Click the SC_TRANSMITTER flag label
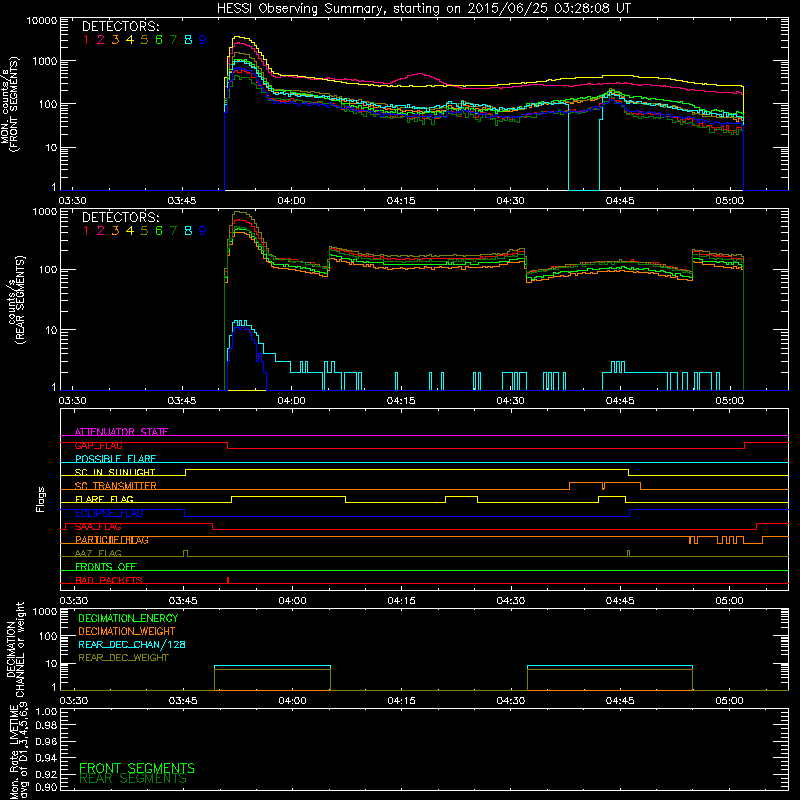Image resolution: width=800 pixels, height=800 pixels. 116,486
